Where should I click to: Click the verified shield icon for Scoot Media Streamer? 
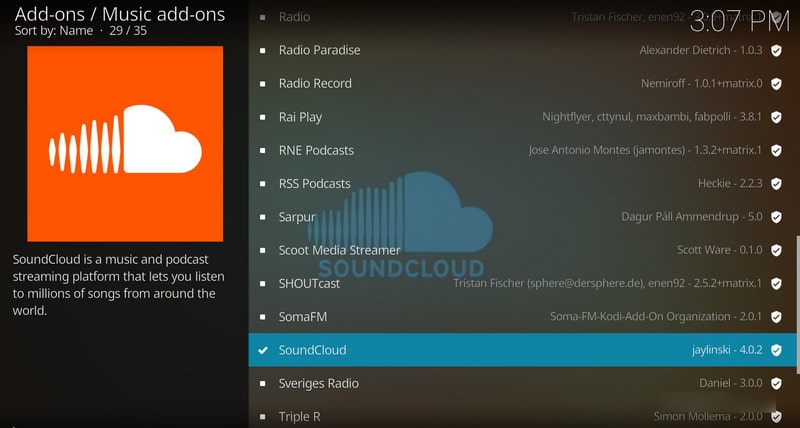776,250
